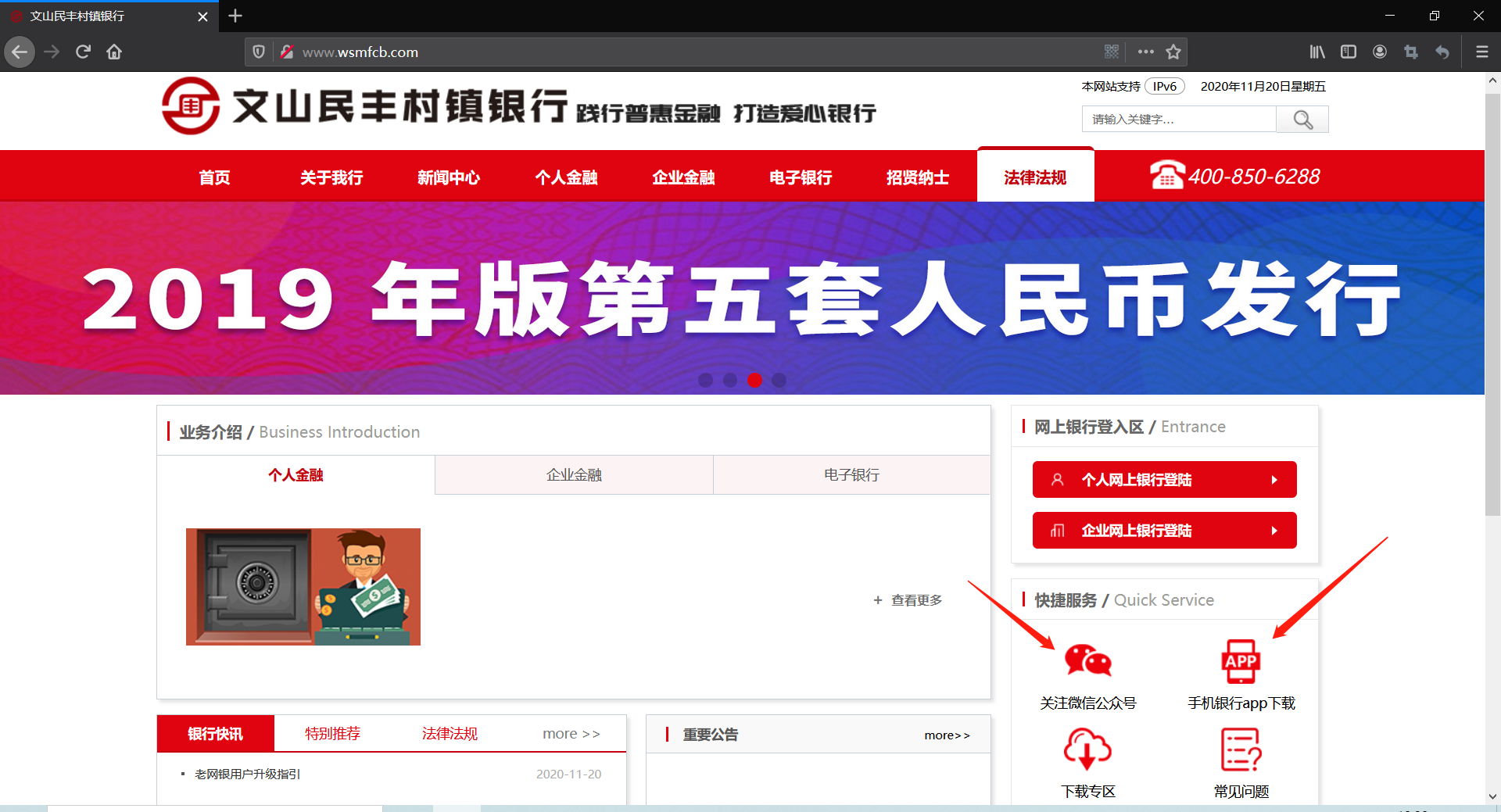
Task: Click the browser Back arrow button
Action: click(20, 52)
